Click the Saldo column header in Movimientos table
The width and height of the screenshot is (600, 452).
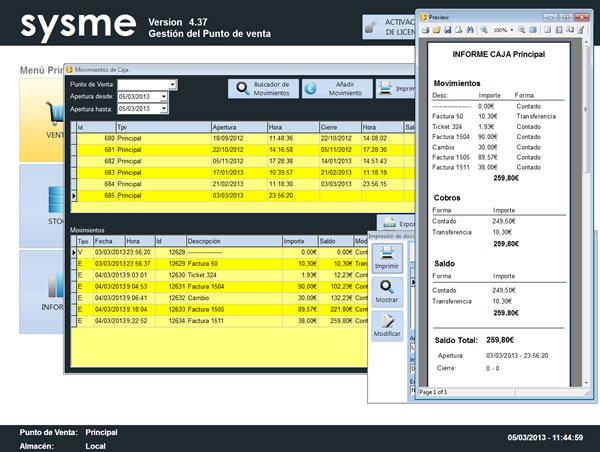(x=336, y=241)
